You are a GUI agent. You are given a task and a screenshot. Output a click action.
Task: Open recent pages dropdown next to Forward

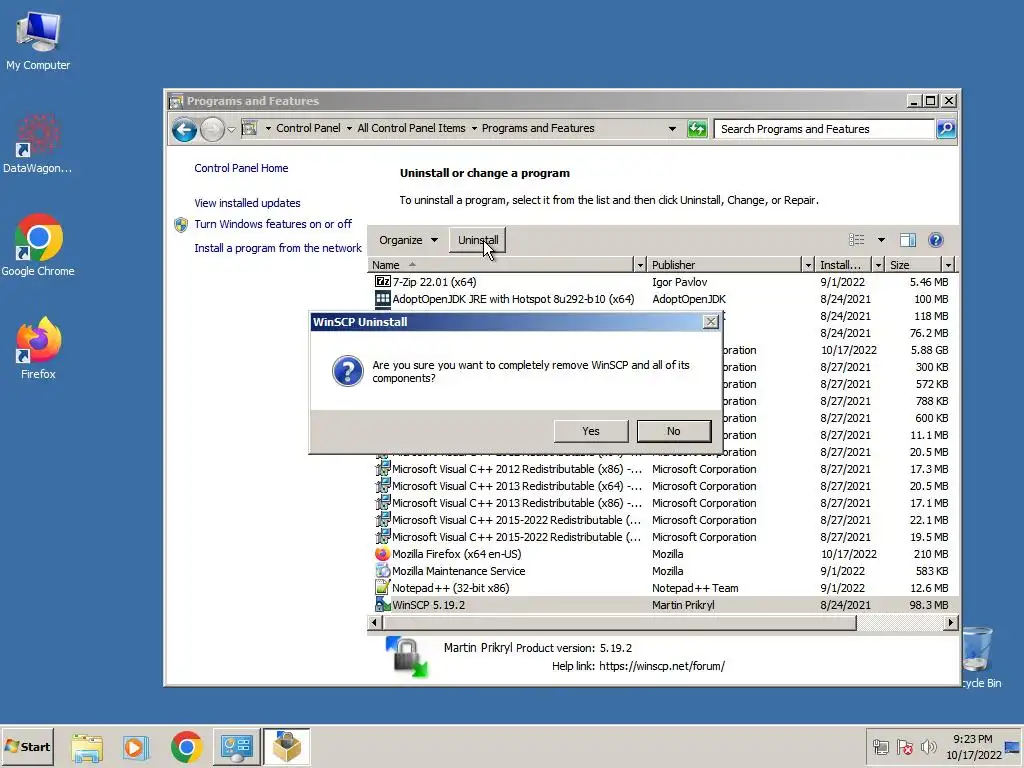pyautogui.click(x=231, y=129)
